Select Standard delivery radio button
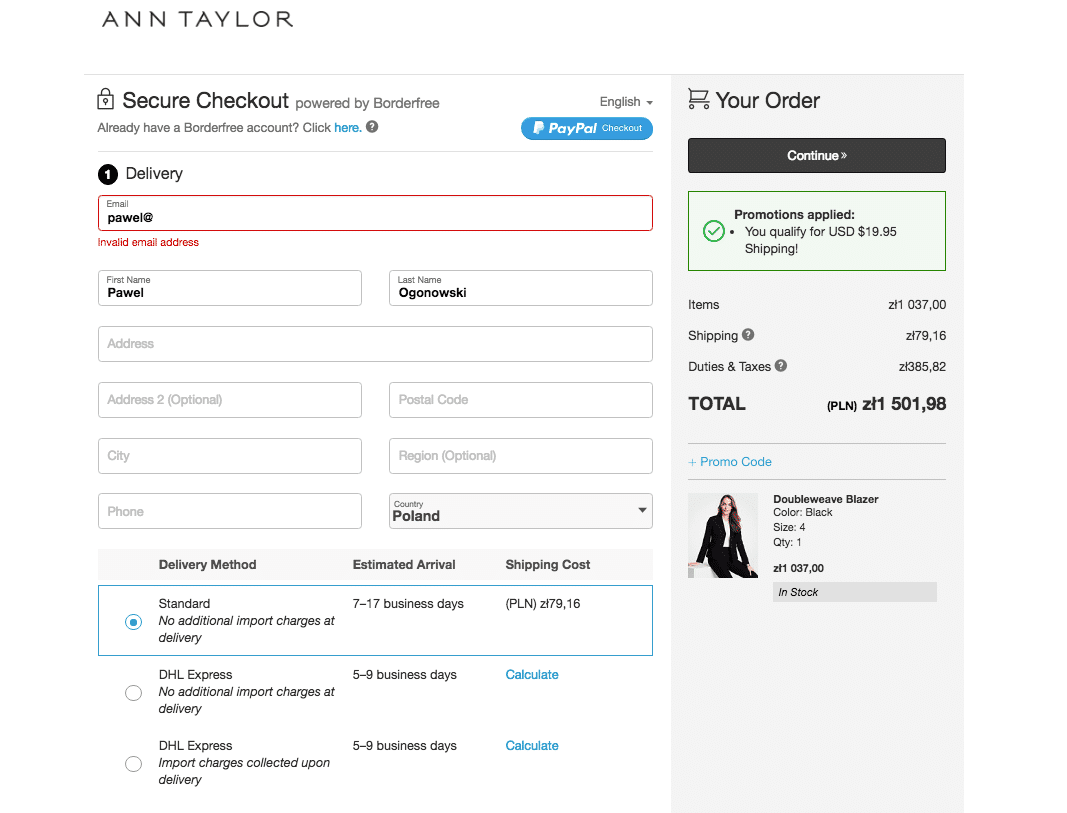This screenshot has height=813, width=1067. click(133, 622)
